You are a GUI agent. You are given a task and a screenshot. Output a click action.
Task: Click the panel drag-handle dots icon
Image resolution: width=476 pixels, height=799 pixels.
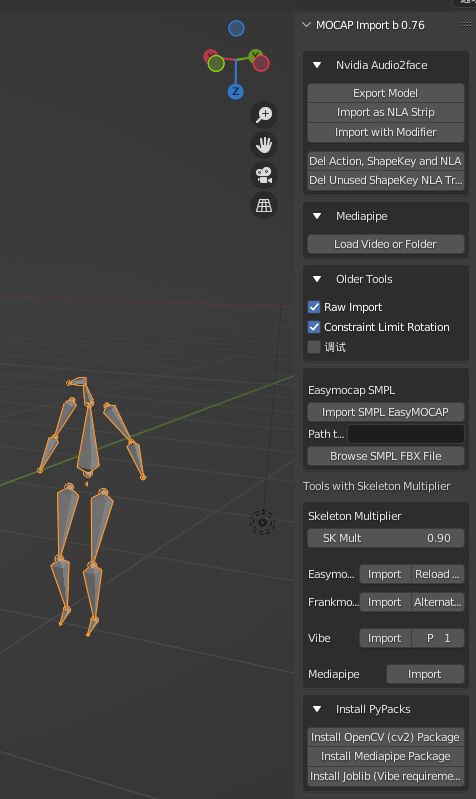coord(465,24)
